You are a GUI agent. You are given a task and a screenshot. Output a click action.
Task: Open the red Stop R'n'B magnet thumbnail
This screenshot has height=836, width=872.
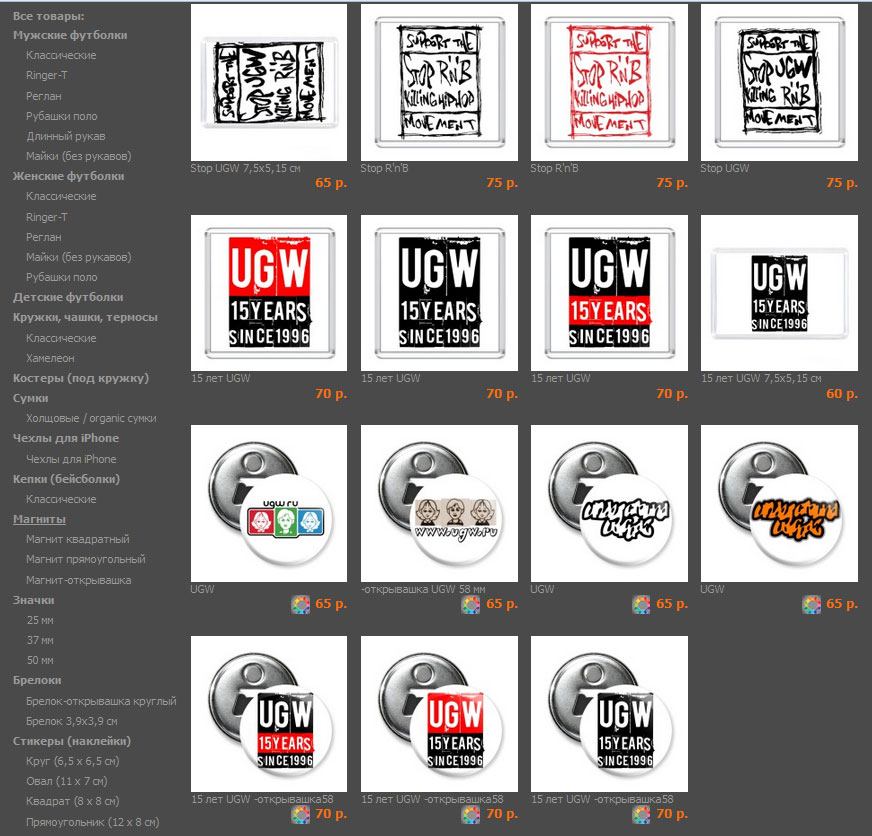(x=609, y=82)
